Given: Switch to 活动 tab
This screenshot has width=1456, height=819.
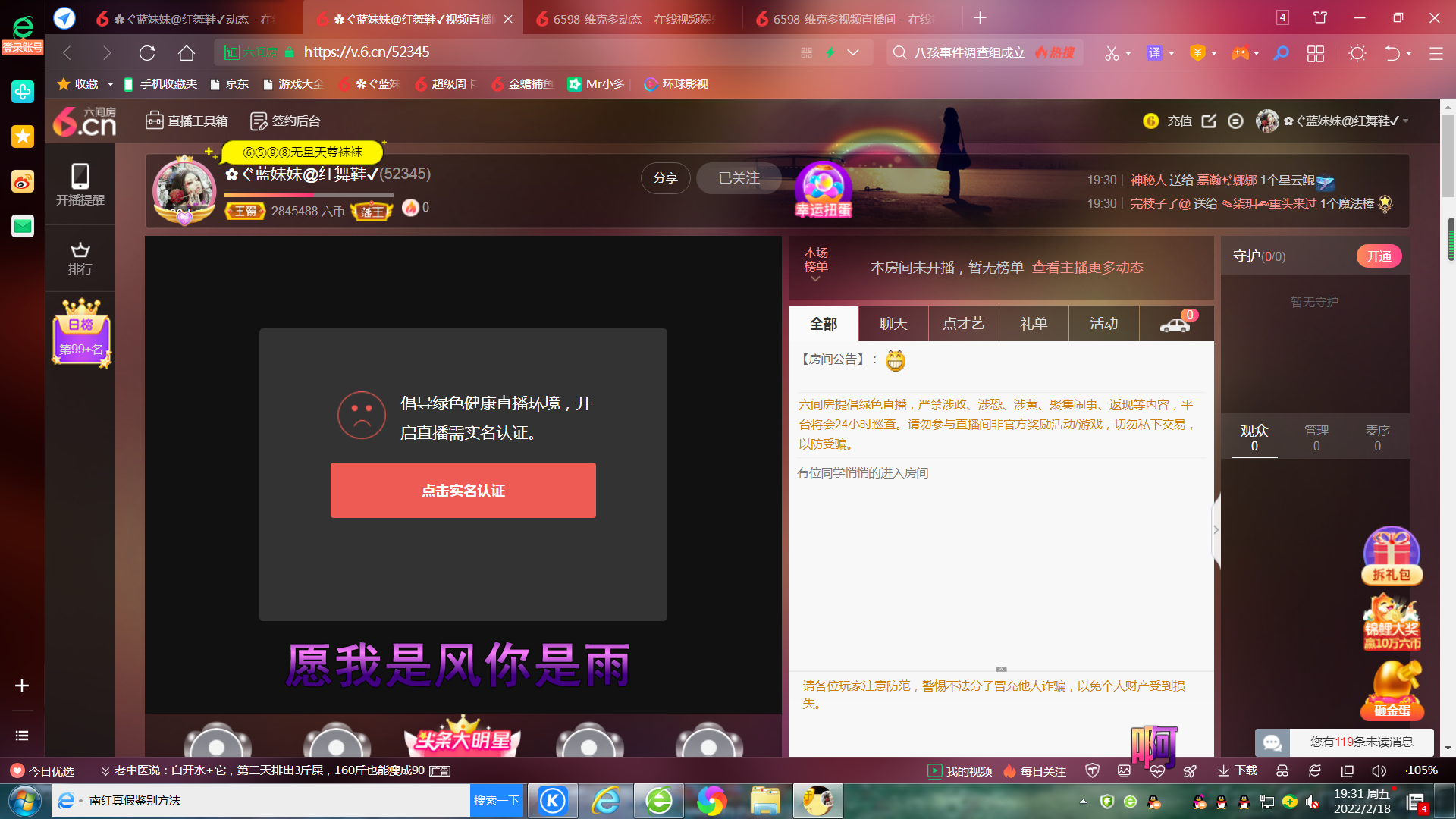Looking at the screenshot, I should click(x=1104, y=324).
